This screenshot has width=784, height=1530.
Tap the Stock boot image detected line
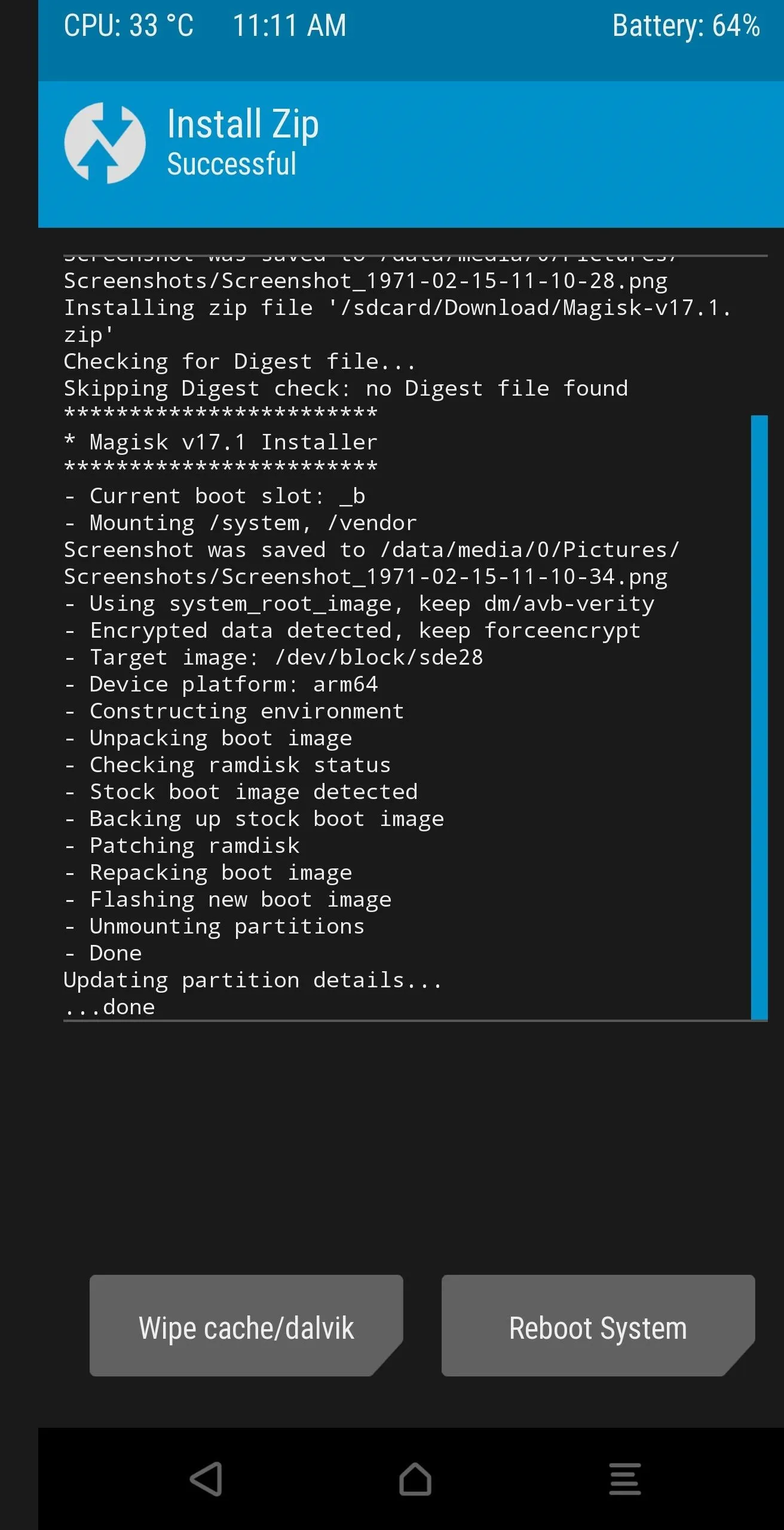pyautogui.click(x=241, y=792)
